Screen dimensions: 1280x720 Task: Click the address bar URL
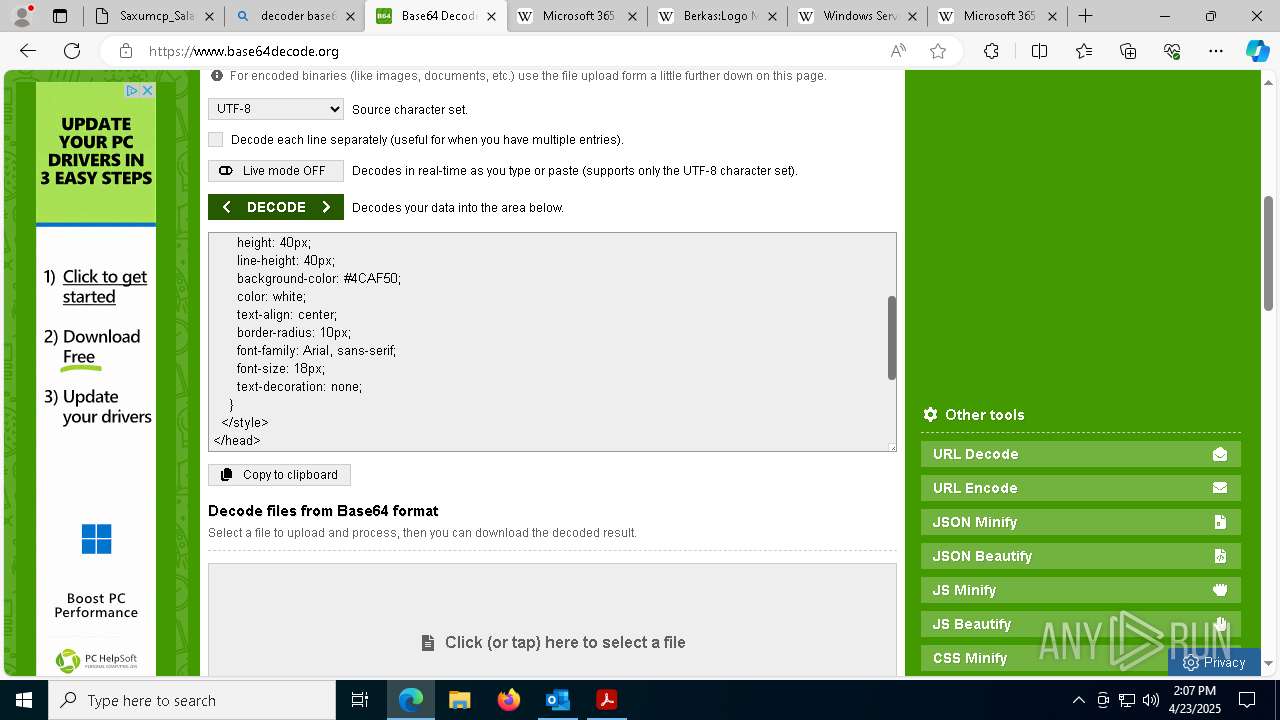pos(244,51)
